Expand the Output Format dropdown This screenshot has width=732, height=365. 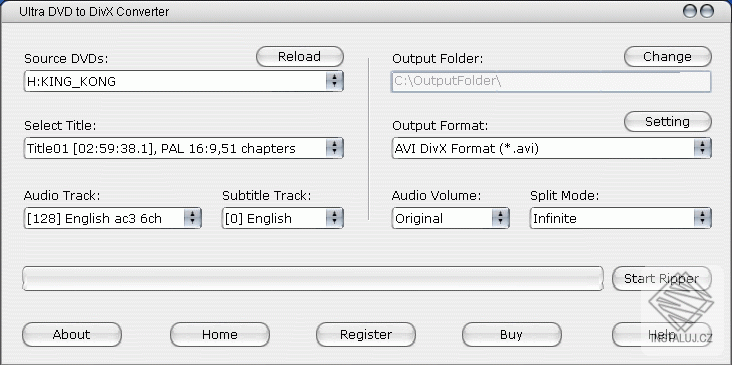point(551,148)
